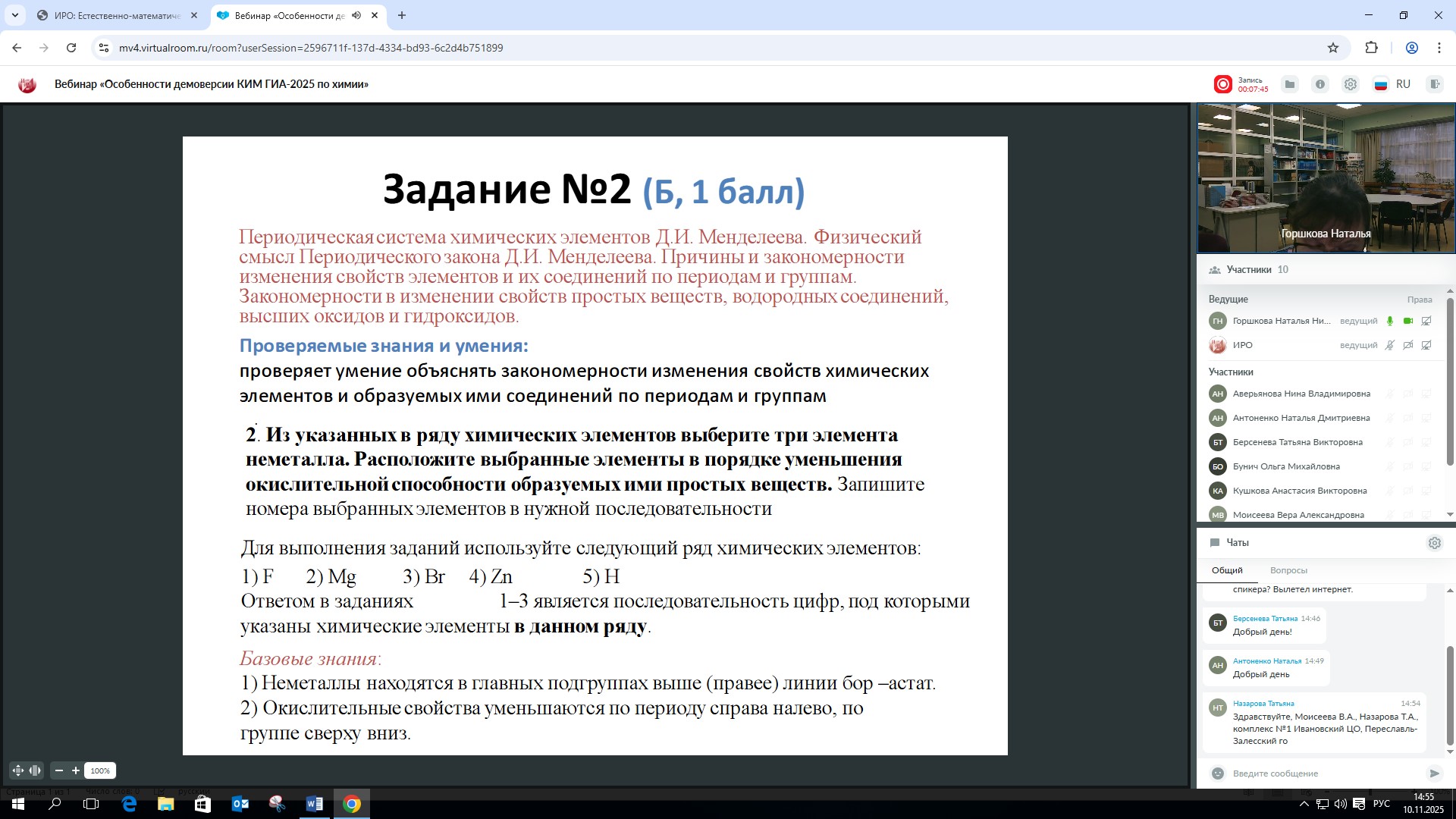This screenshot has width=1456, height=819.
Task: Send the chat message with arrow button
Action: [1434, 773]
